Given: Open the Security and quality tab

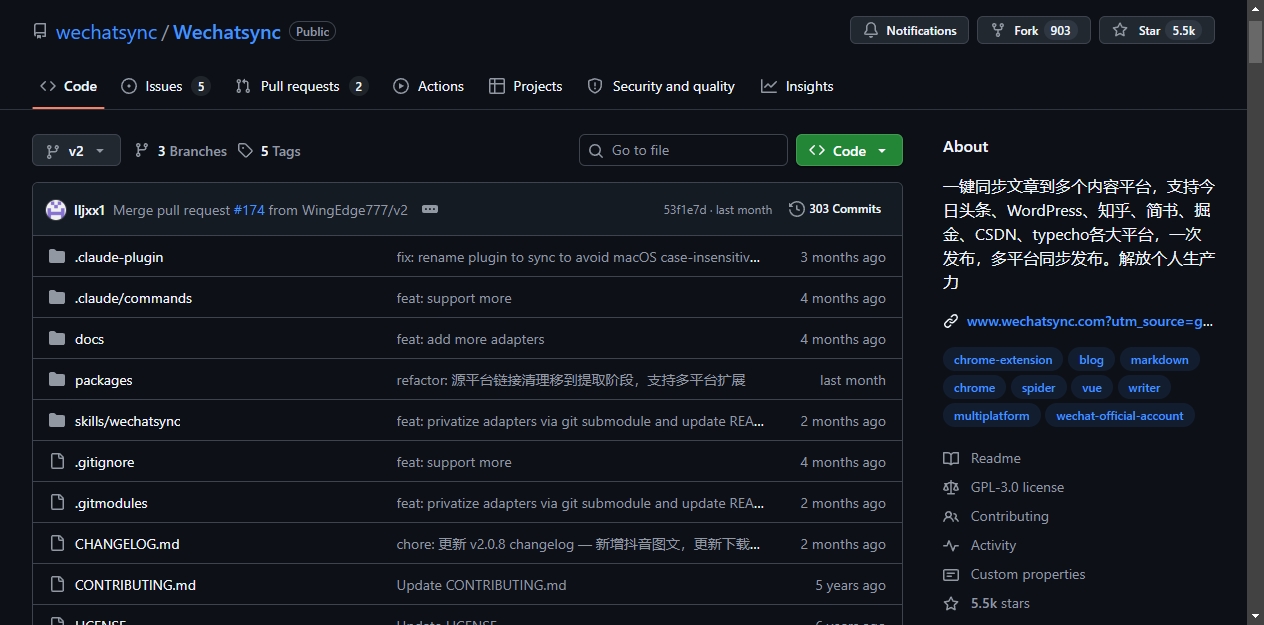Looking at the screenshot, I should coord(661,86).
